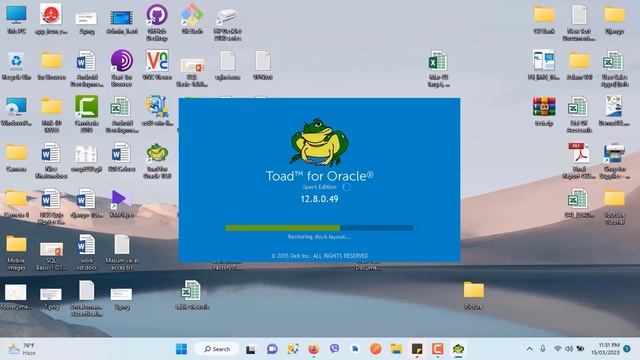Open the GitHub Desktop shortcut
This screenshot has width=640, height=360.
pos(157,22)
